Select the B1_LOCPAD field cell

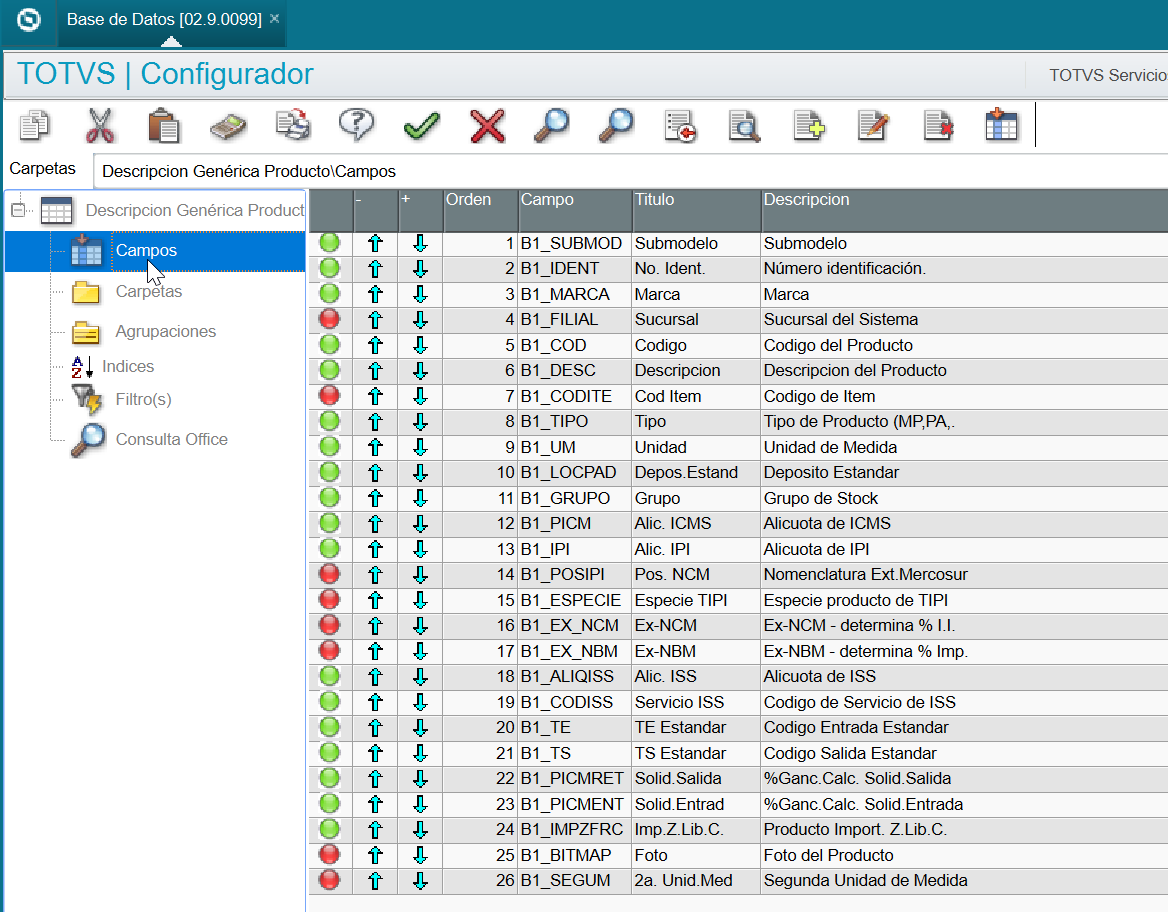575,472
